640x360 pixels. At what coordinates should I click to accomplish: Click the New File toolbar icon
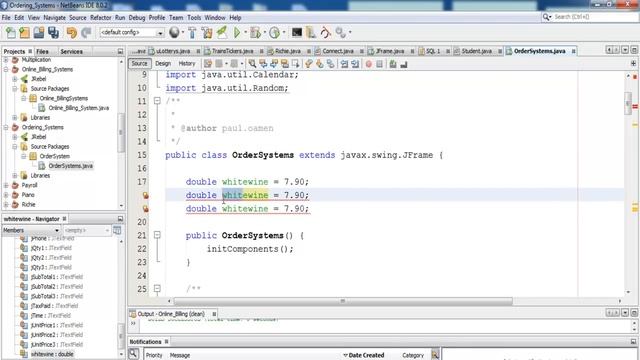pyautogui.click(x=10, y=33)
